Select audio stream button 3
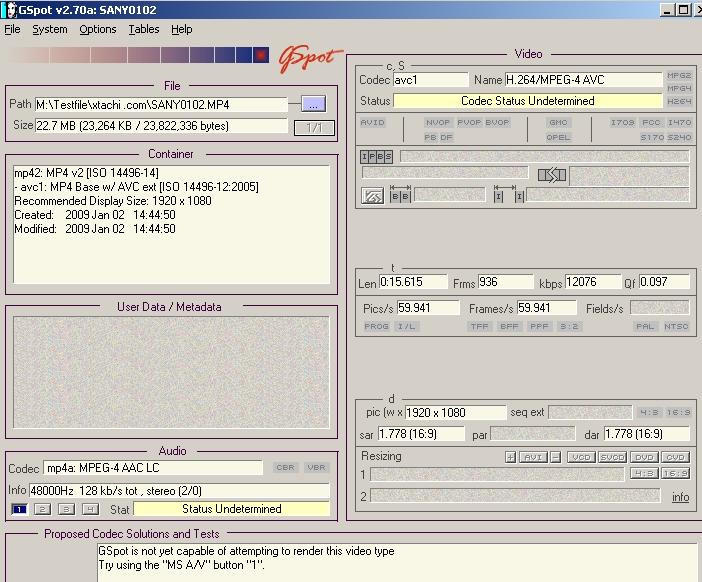This screenshot has height=582, width=702. click(66, 509)
